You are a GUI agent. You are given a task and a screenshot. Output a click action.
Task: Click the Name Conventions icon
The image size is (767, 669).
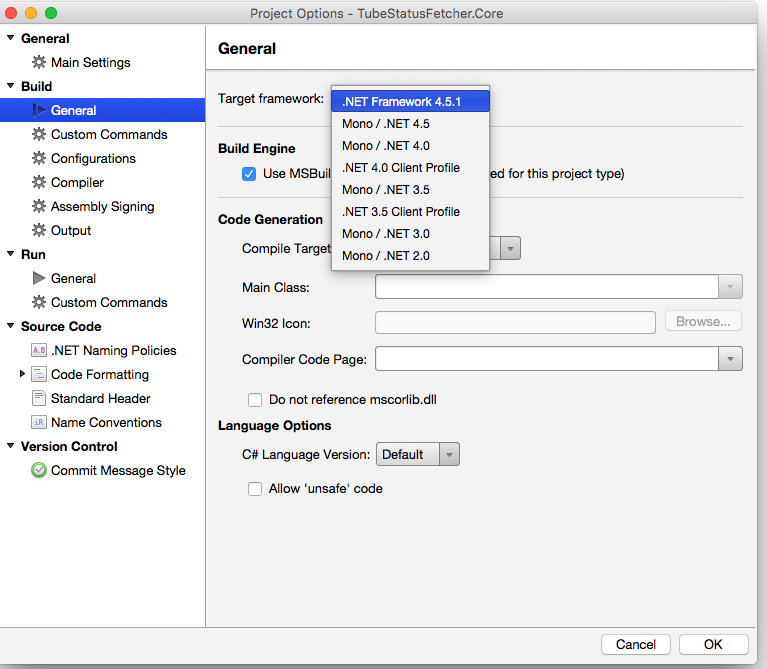[39, 422]
